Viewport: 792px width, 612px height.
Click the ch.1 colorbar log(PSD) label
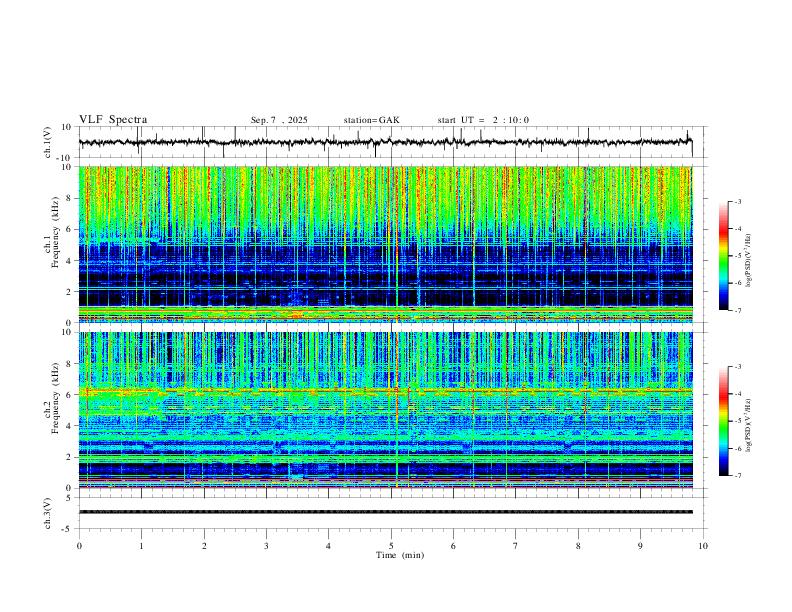coord(749,261)
